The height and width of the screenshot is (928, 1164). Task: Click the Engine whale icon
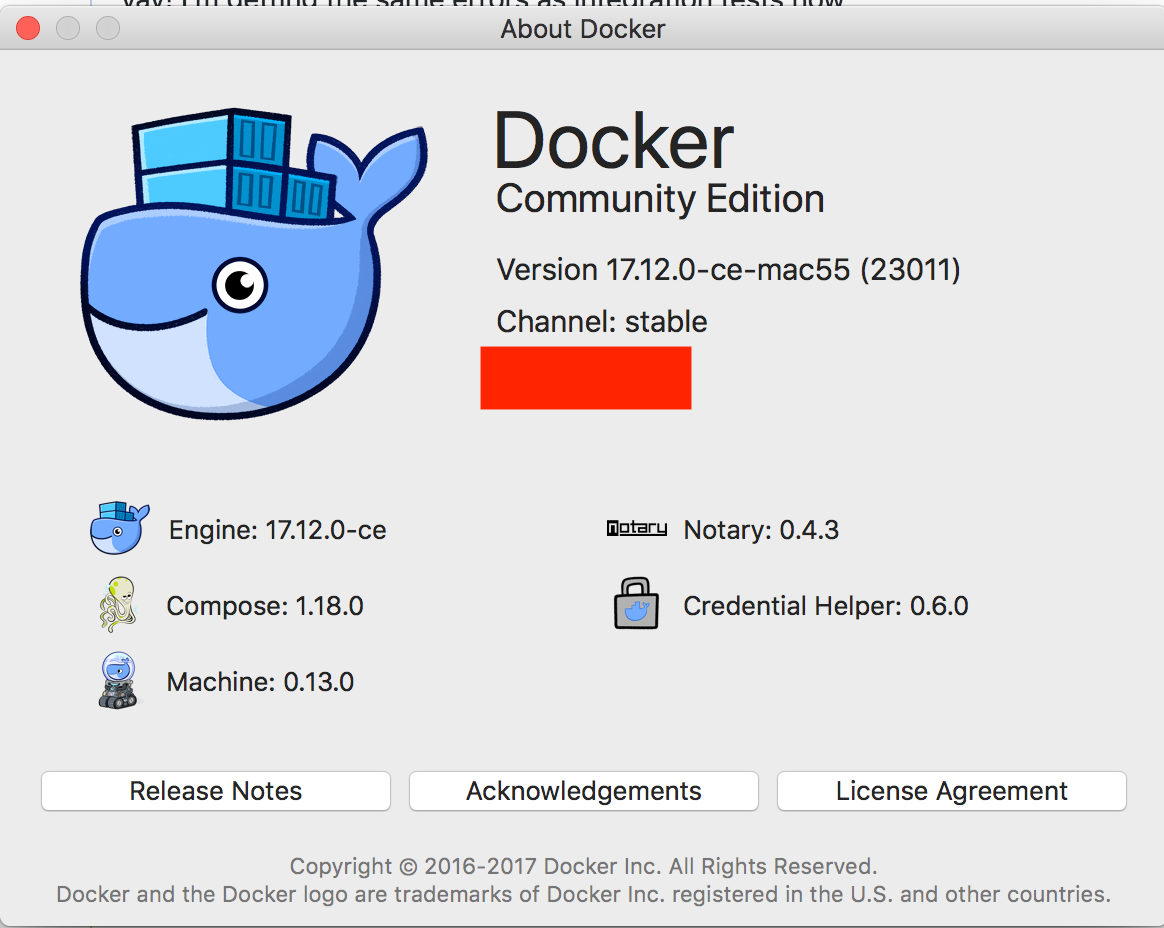[x=120, y=528]
